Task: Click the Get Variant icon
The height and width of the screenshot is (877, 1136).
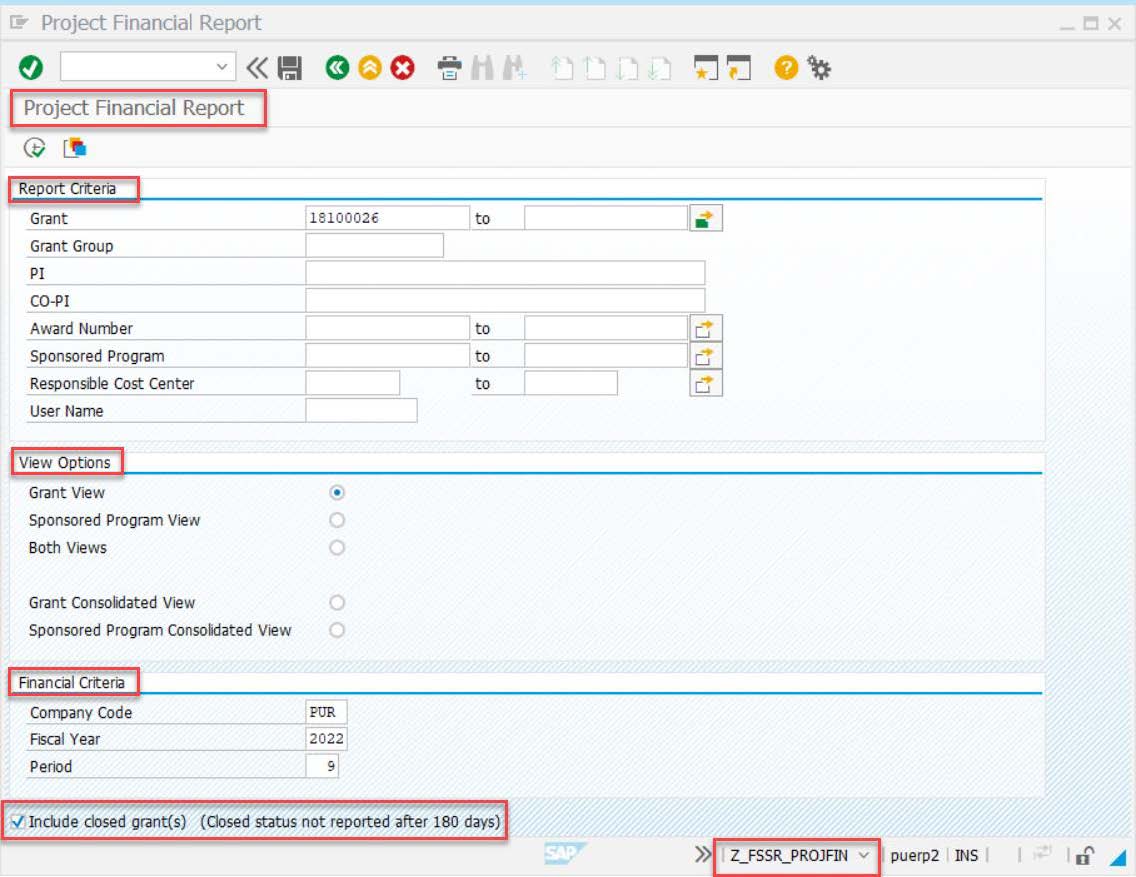Action: click(75, 148)
